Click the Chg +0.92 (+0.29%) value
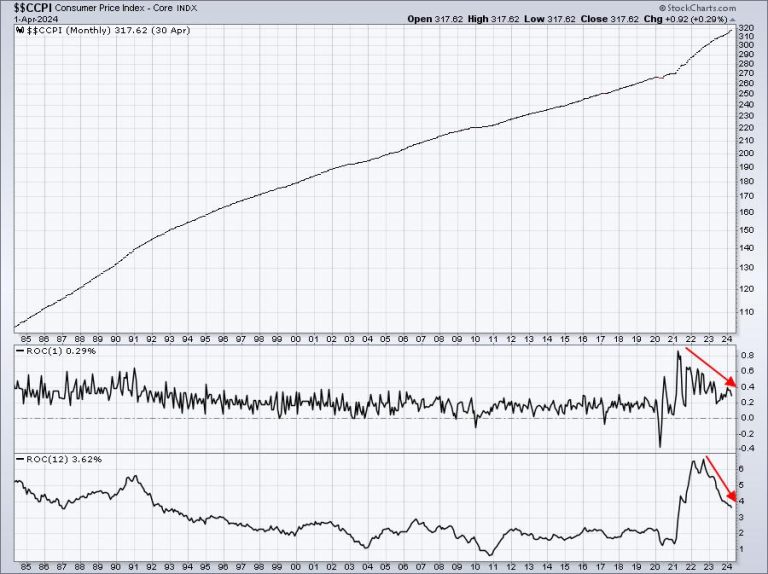Image resolution: width=768 pixels, height=574 pixels. pyautogui.click(x=705, y=19)
